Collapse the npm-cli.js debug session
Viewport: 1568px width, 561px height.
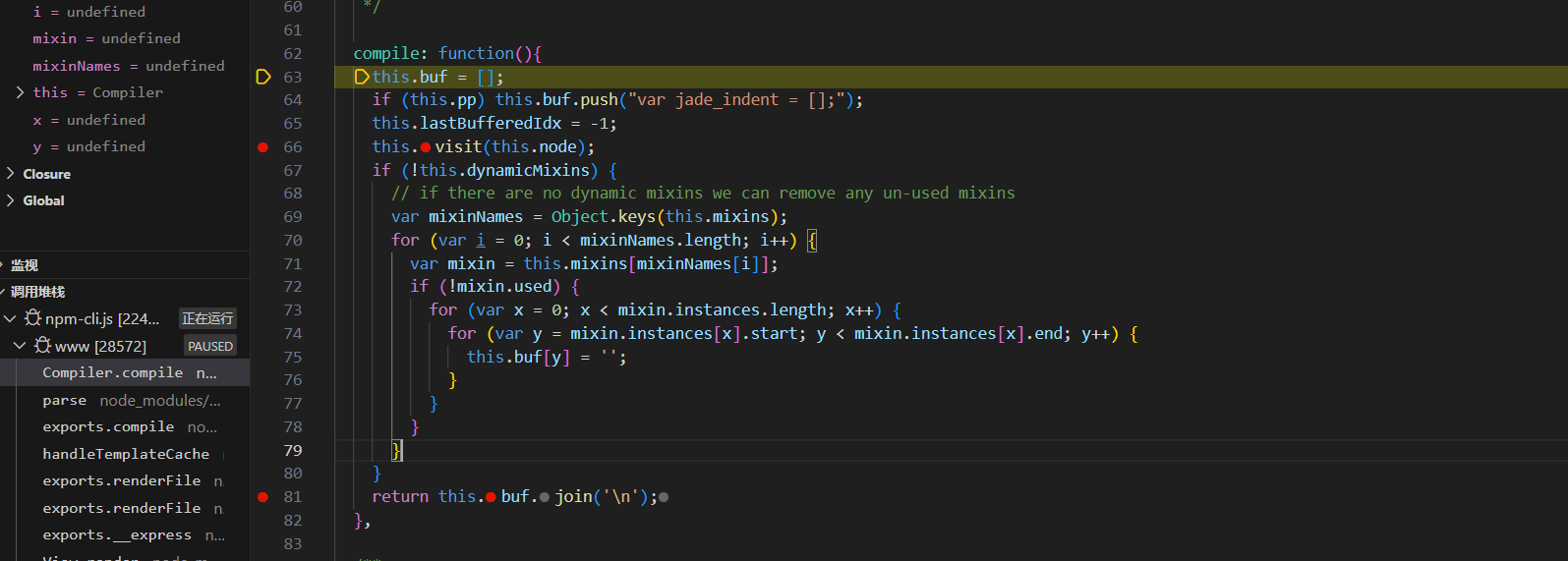11,318
